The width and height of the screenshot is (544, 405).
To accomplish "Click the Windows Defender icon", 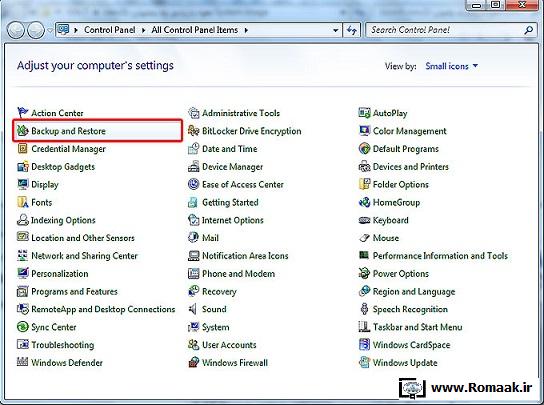I will point(23,362).
